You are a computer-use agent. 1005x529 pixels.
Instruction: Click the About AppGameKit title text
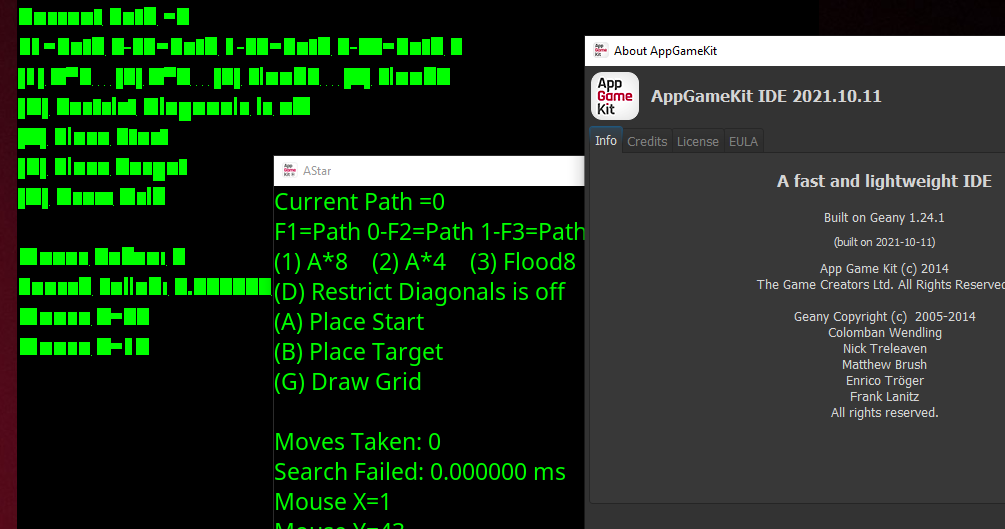tap(665, 51)
